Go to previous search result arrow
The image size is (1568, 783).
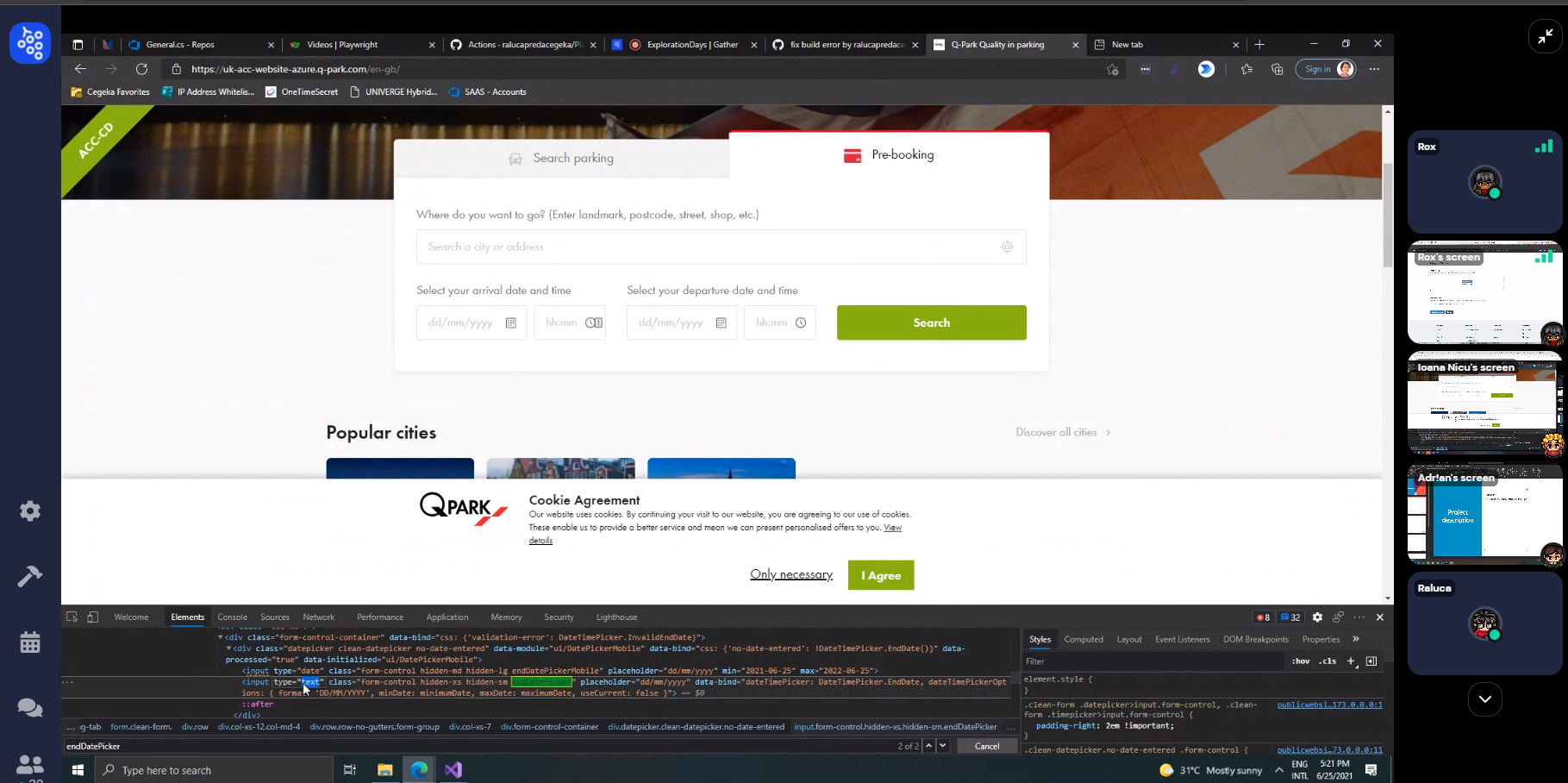(929, 746)
